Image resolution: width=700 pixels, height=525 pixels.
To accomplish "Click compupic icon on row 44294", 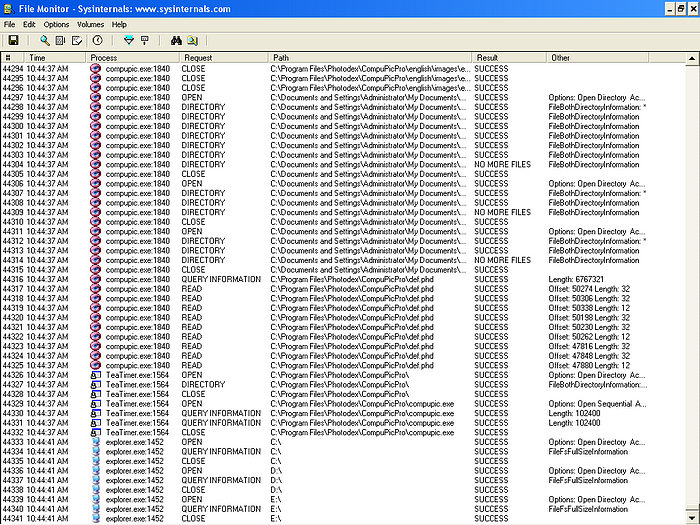I will (x=96, y=69).
